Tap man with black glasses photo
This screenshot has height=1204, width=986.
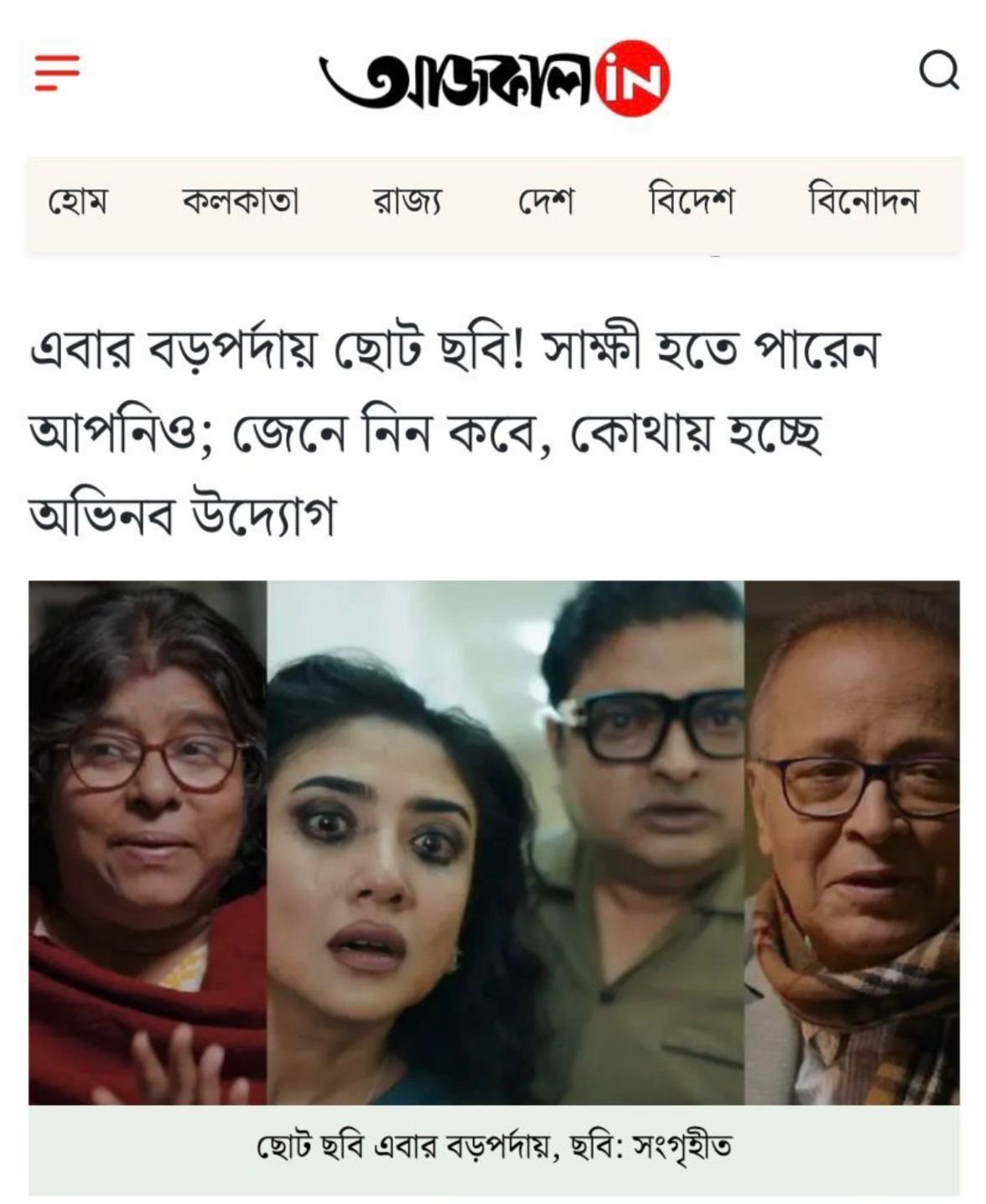(x=641, y=843)
